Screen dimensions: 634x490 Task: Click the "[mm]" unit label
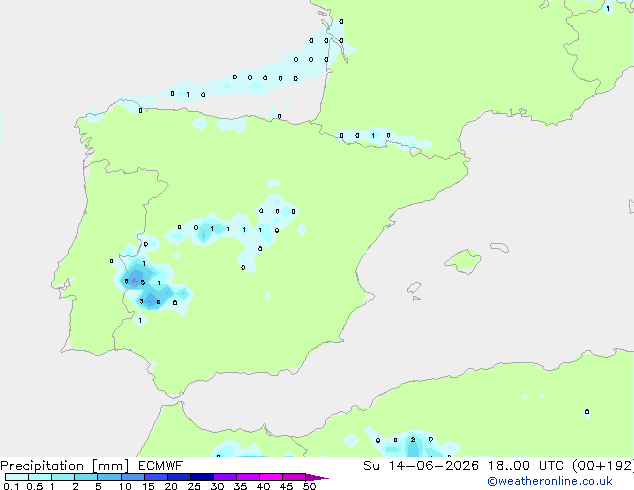tap(110, 466)
